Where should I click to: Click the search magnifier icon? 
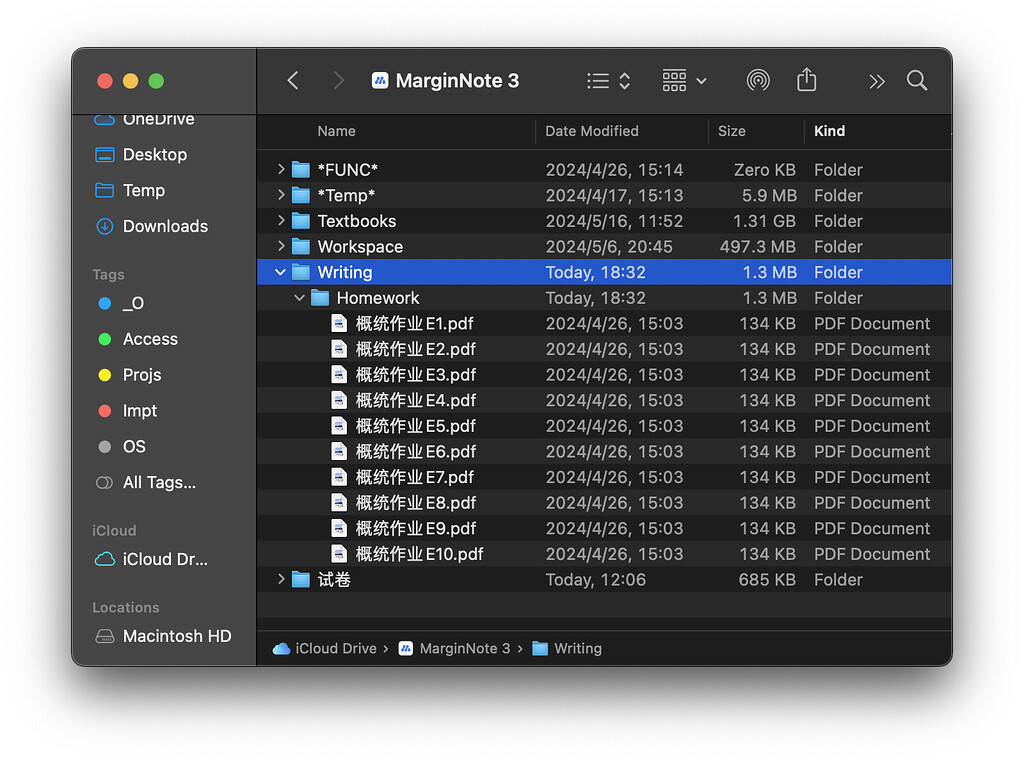tap(916, 81)
